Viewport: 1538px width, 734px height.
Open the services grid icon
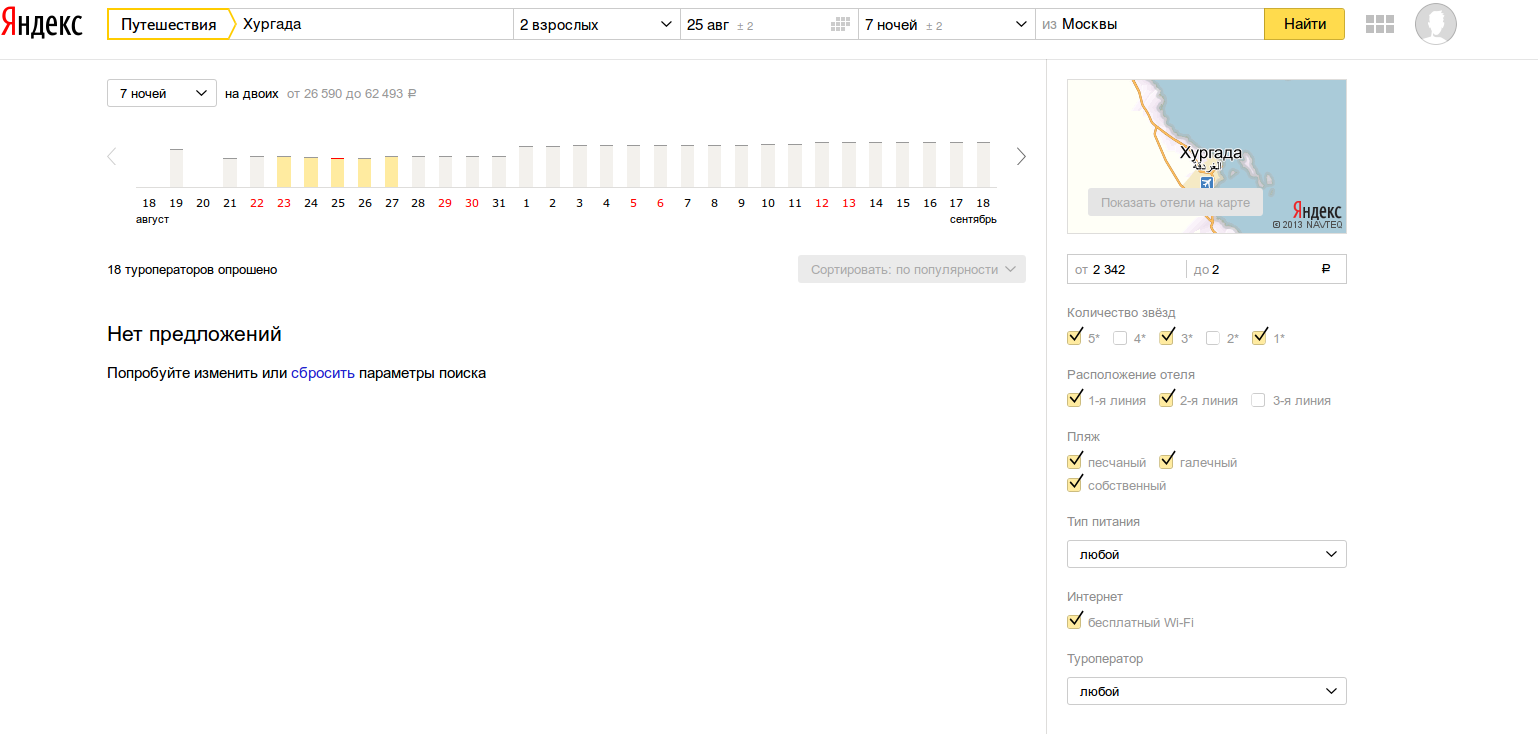pyautogui.click(x=1379, y=24)
